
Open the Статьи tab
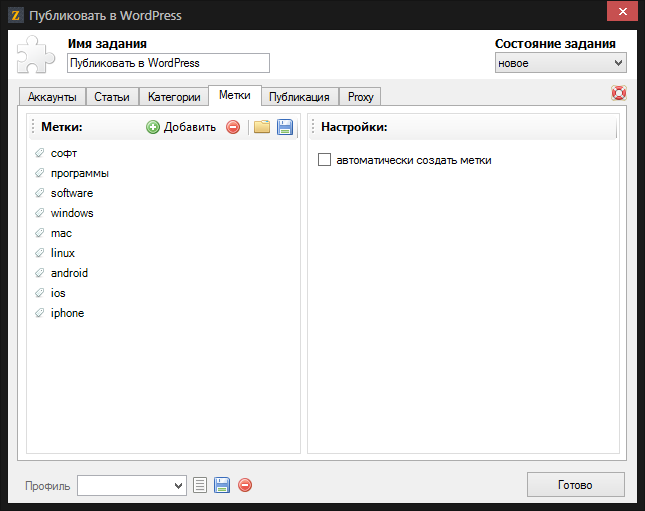pos(112,97)
